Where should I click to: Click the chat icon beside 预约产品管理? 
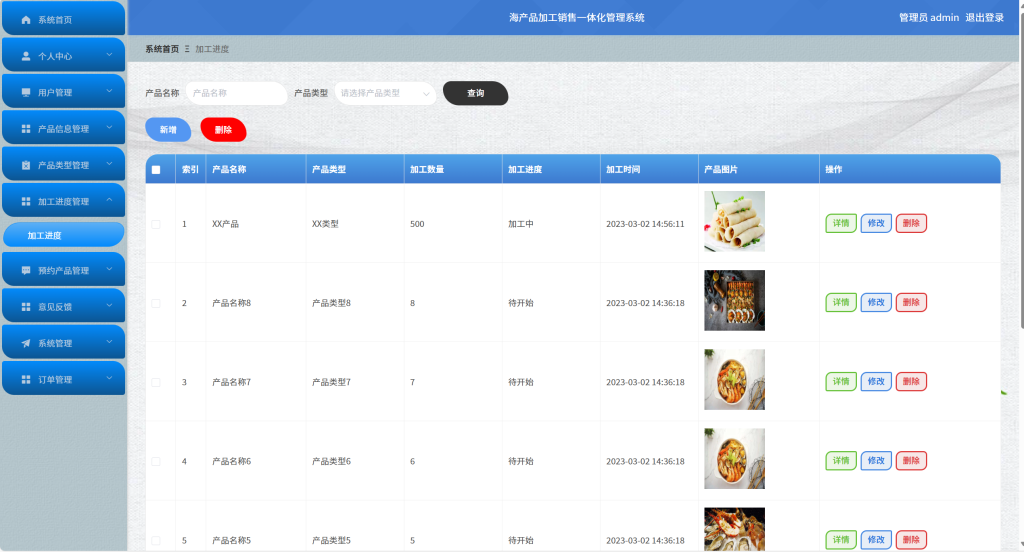coord(26,270)
